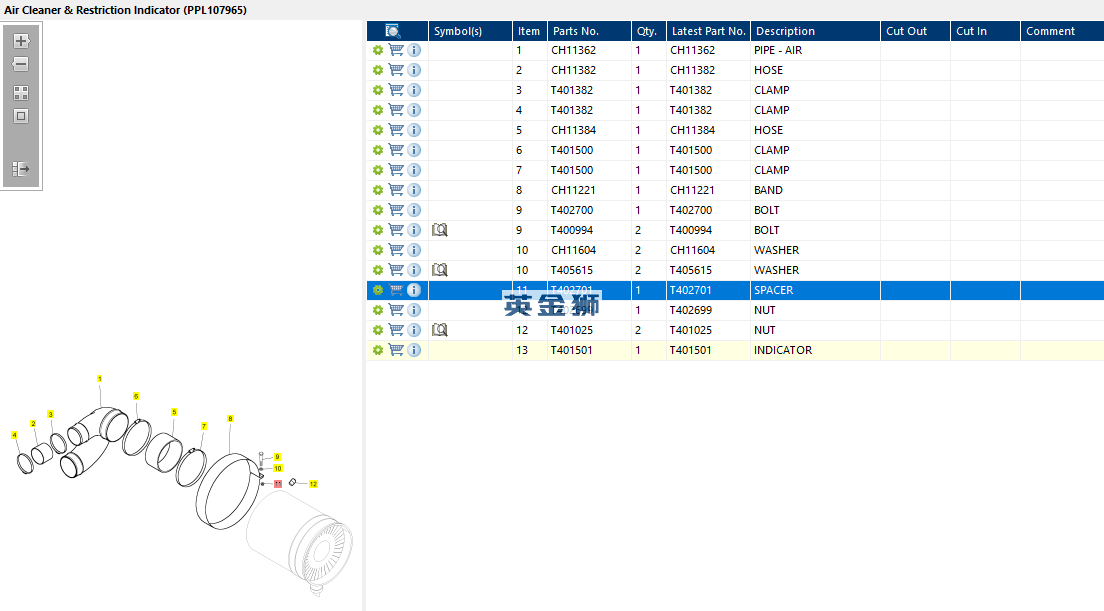The image size is (1104, 611).
Task: Click the green gear icon for item 6 CLAMP
Action: tap(378, 150)
